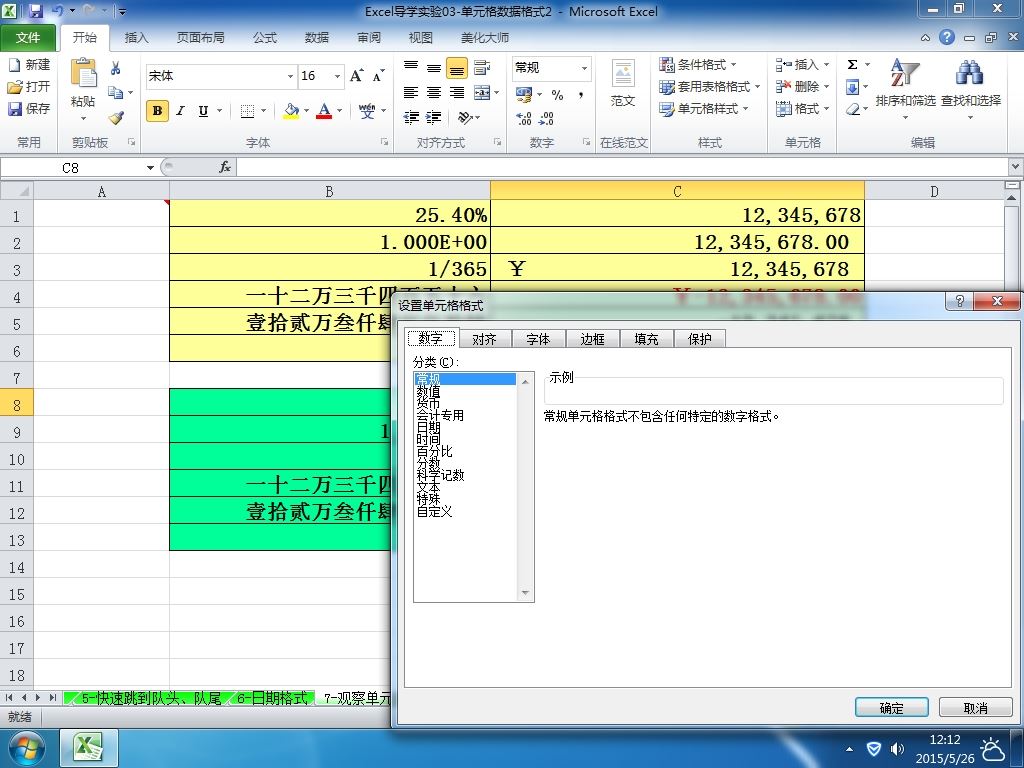Viewport: 1024px width, 768px height.
Task: Switch to 公式 ribbon tab
Action: (x=265, y=38)
